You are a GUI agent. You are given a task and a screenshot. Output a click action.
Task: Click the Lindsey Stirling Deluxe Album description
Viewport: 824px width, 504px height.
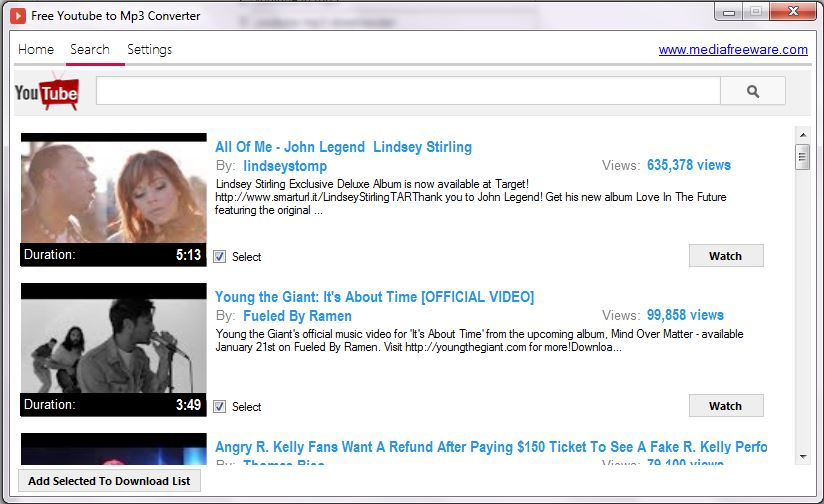471,197
